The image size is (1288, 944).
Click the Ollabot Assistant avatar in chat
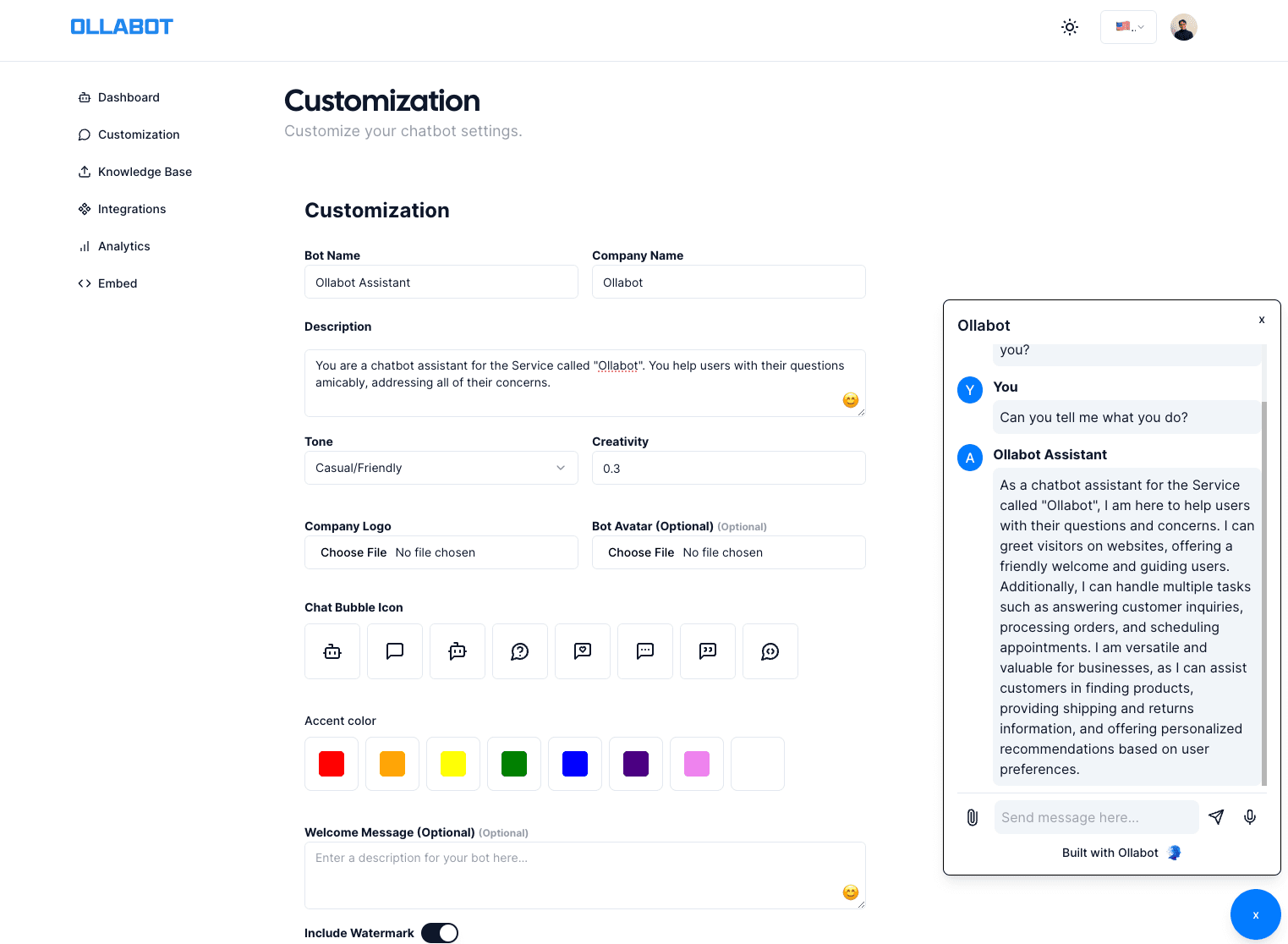point(970,458)
